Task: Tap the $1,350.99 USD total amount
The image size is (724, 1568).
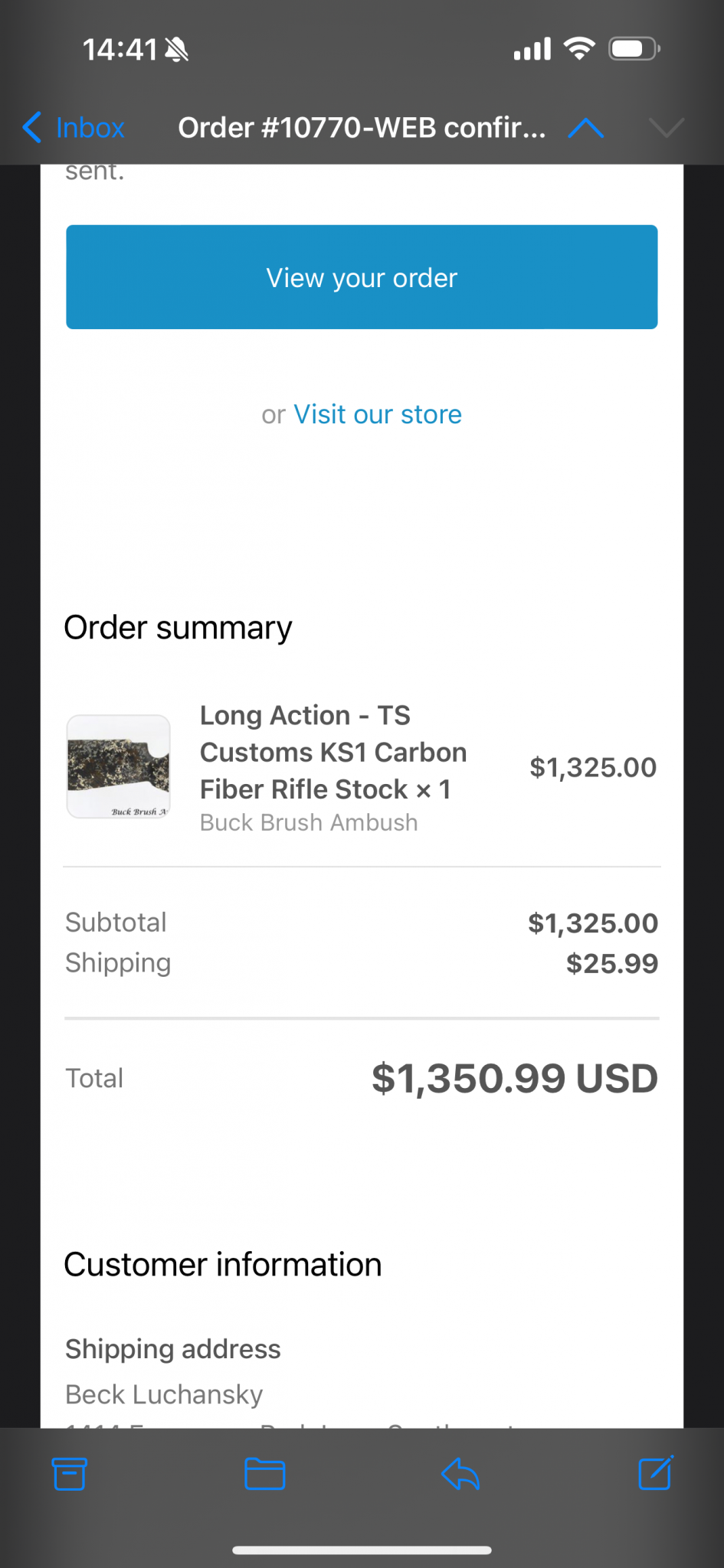Action: click(x=514, y=1078)
